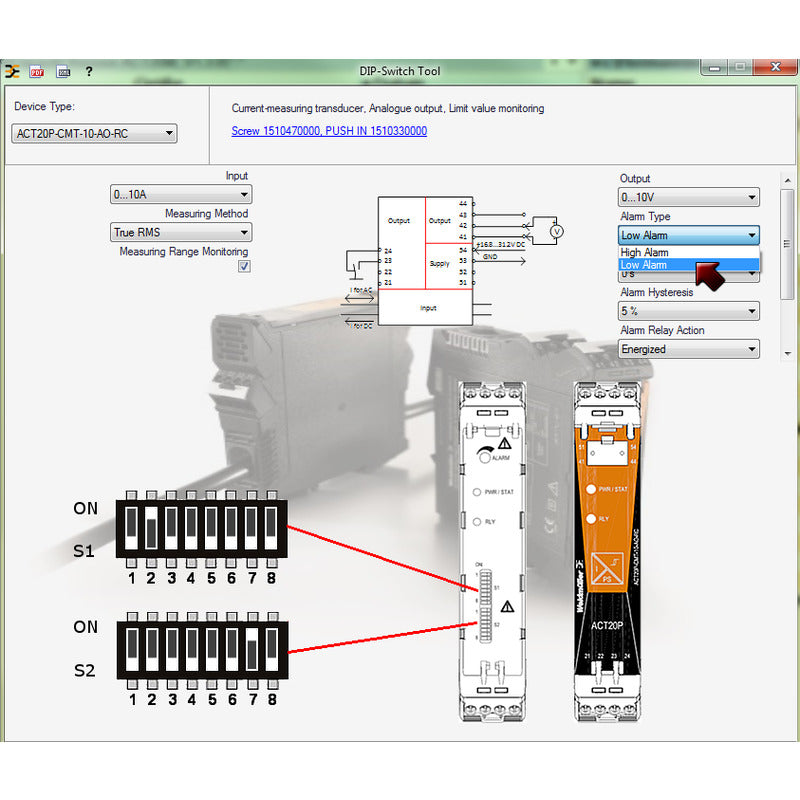Open the Alarm Hysteresis dropdown 5 %
800x800 pixels.
point(688,311)
